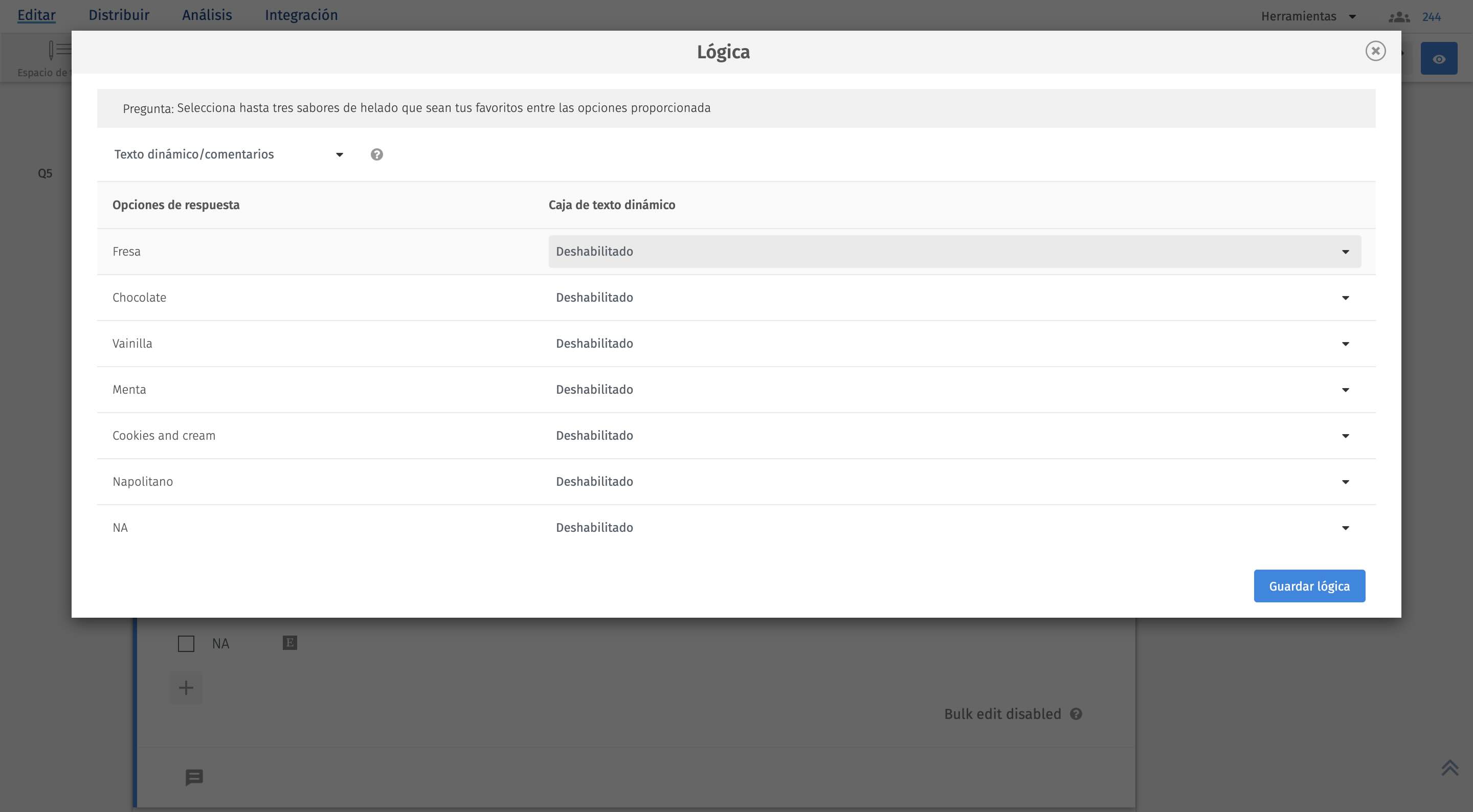Open the Vainilla row Deshabilitado dropdown
Image resolution: width=1473 pixels, height=812 pixels.
click(x=954, y=344)
